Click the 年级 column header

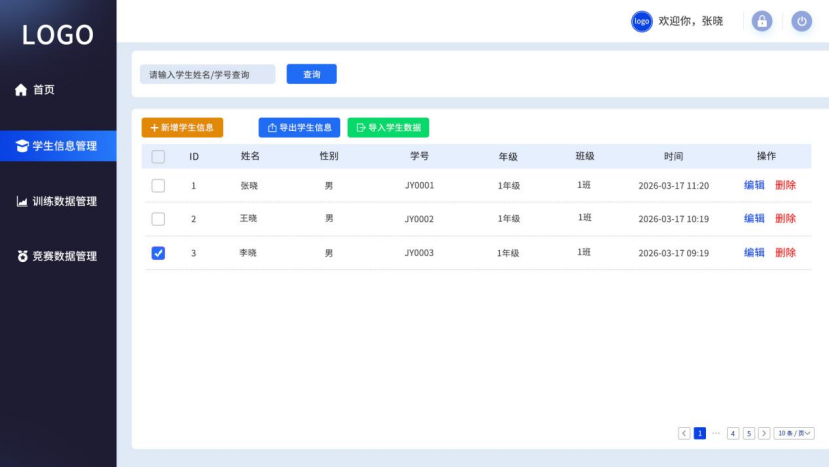point(508,157)
